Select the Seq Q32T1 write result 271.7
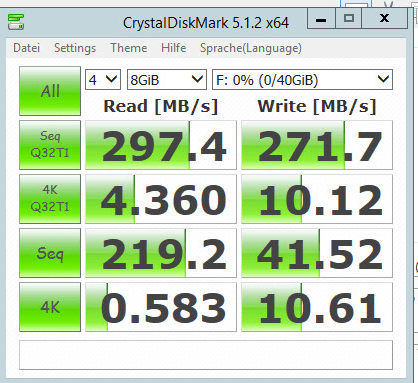418x383 pixels. pos(317,145)
